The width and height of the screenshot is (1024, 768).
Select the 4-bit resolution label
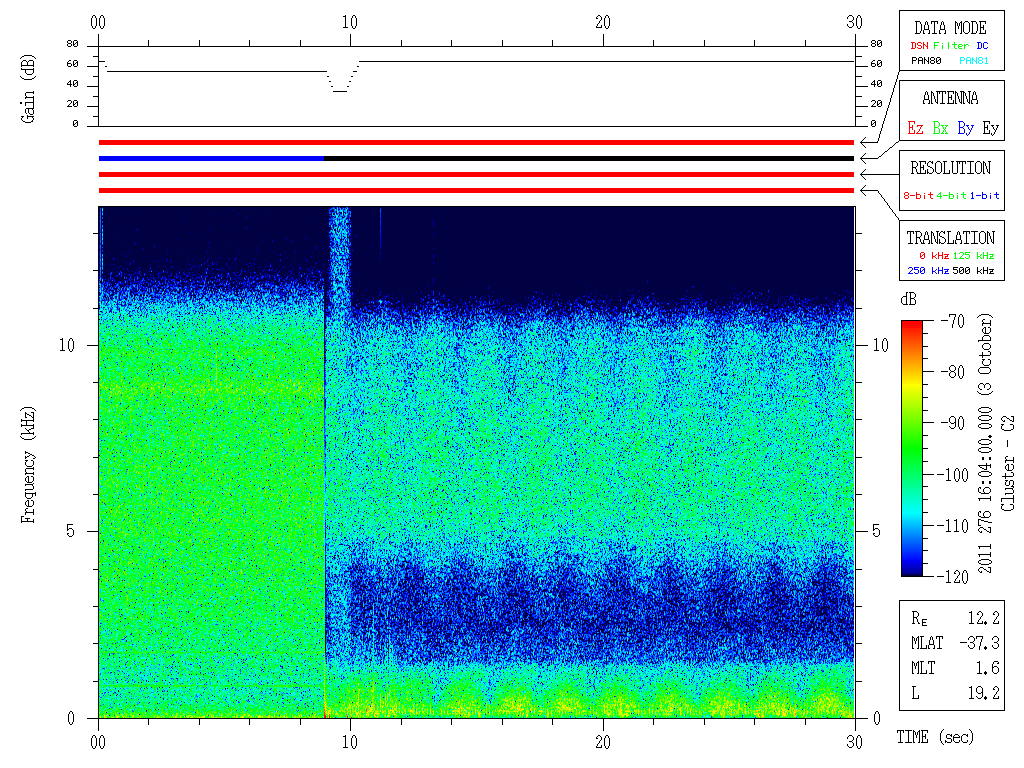pyautogui.click(x=951, y=195)
